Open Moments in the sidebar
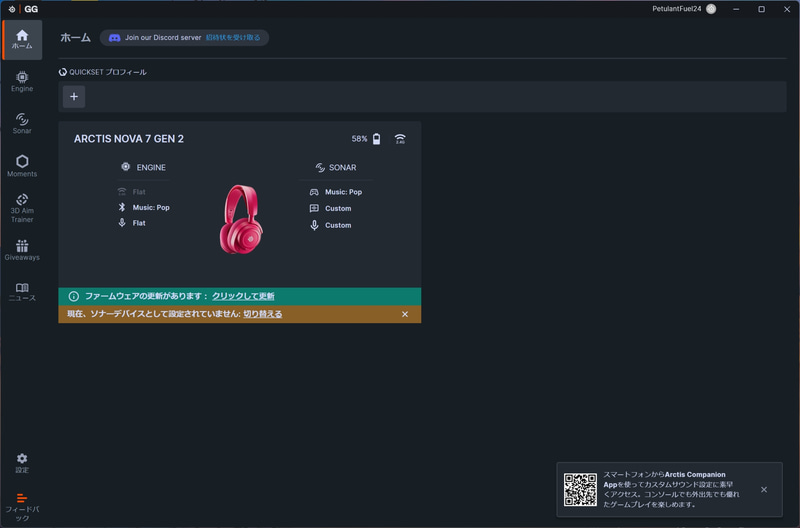This screenshot has height=528, width=800. (22, 166)
